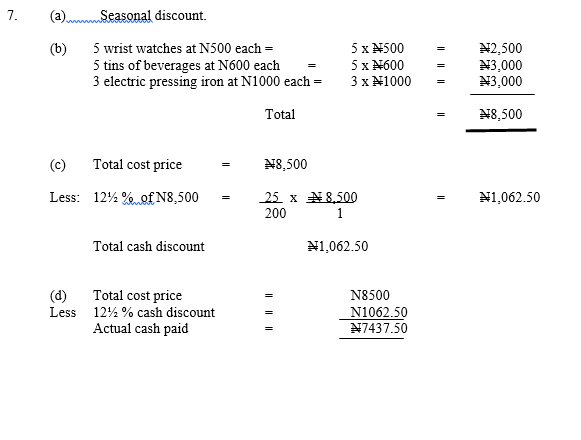Click the fraction numerator 25

pyautogui.click(x=272, y=197)
